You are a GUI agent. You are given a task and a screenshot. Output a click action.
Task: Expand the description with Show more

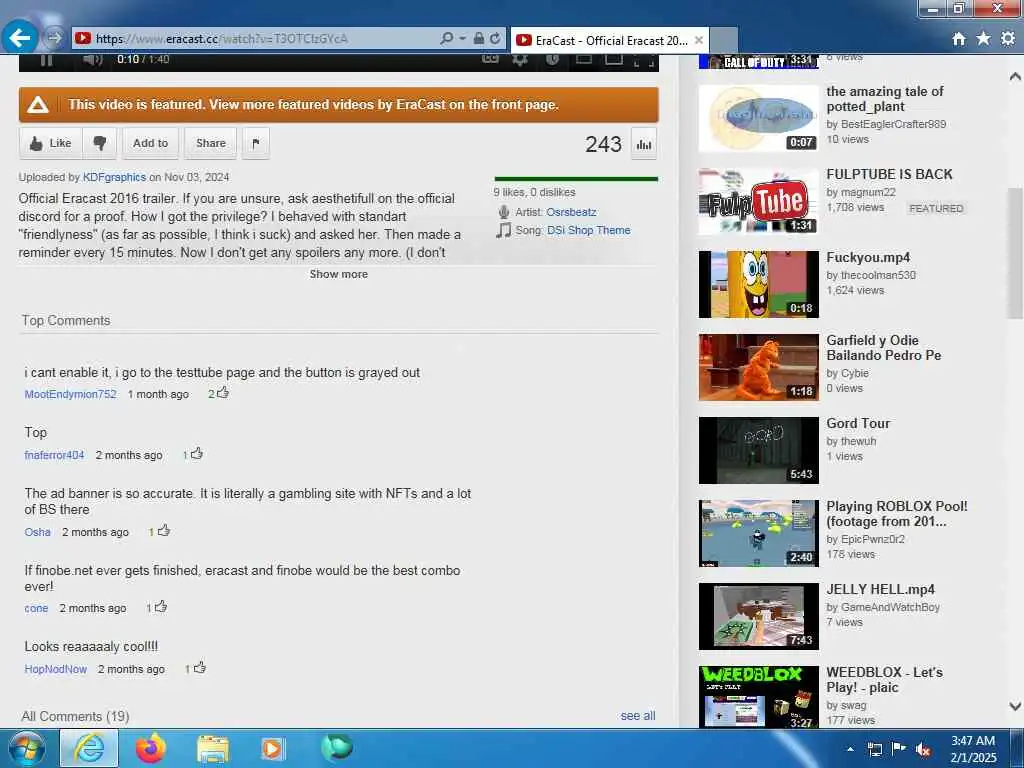tap(338, 274)
